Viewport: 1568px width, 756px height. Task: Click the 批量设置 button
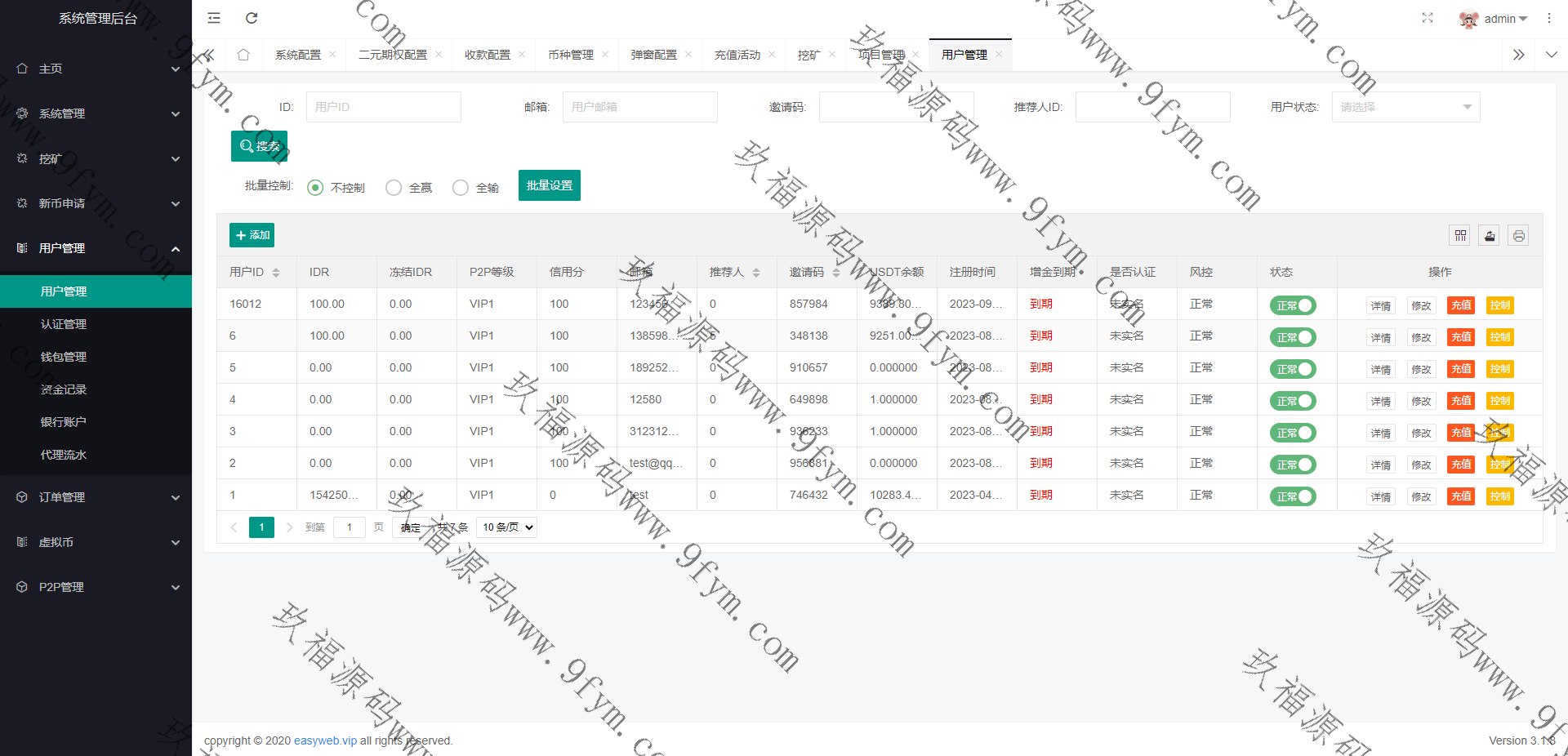tap(549, 185)
